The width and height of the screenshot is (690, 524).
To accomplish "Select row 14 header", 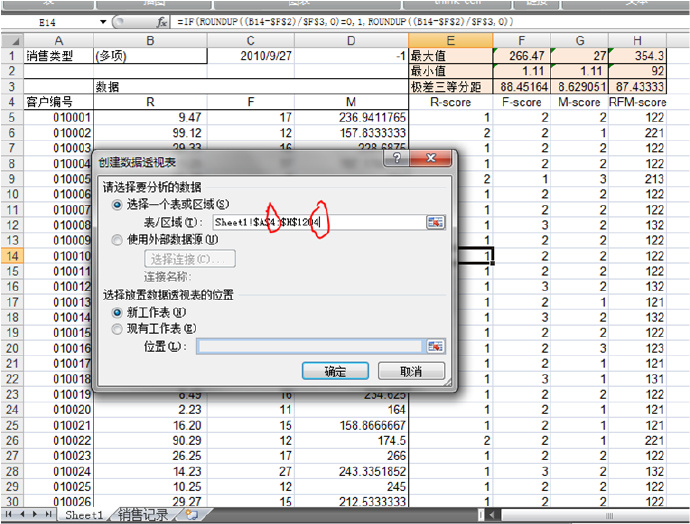I will coord(12,256).
